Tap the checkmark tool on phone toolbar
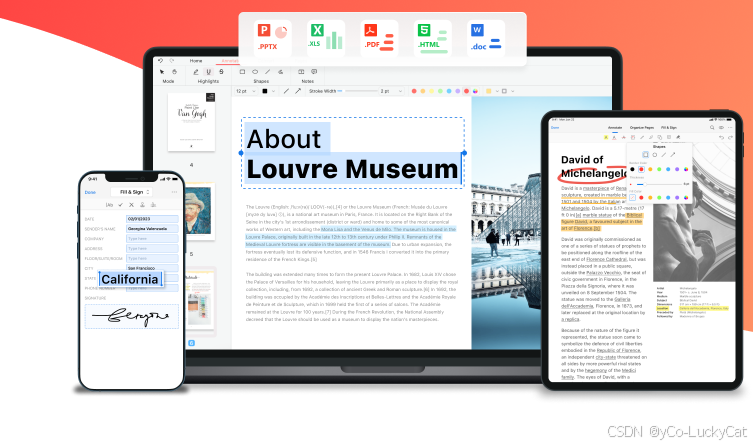Image resolution: width=753 pixels, height=445 pixels. [121, 205]
